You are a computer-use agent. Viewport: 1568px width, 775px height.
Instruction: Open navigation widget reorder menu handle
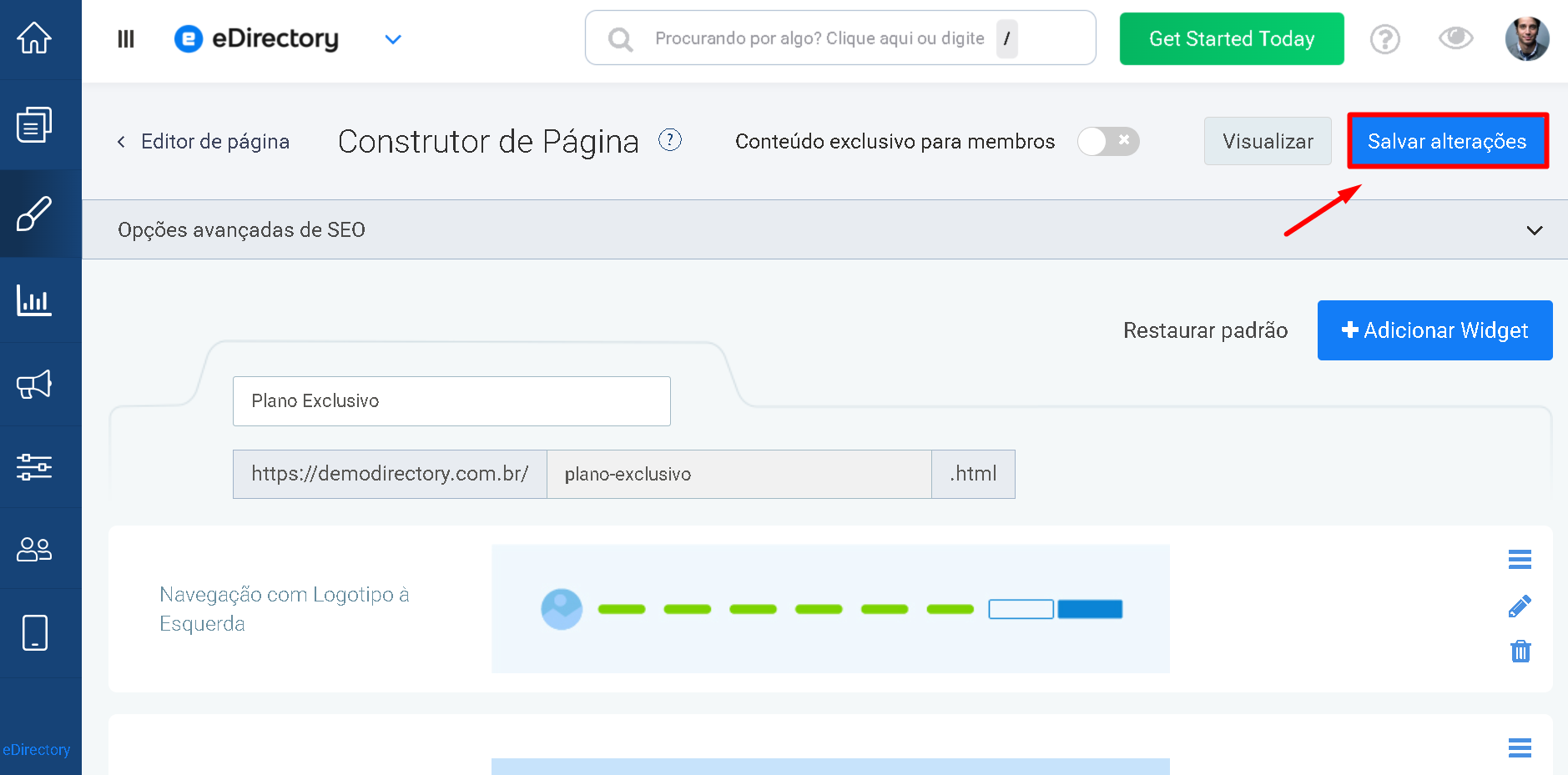pyautogui.click(x=1520, y=559)
